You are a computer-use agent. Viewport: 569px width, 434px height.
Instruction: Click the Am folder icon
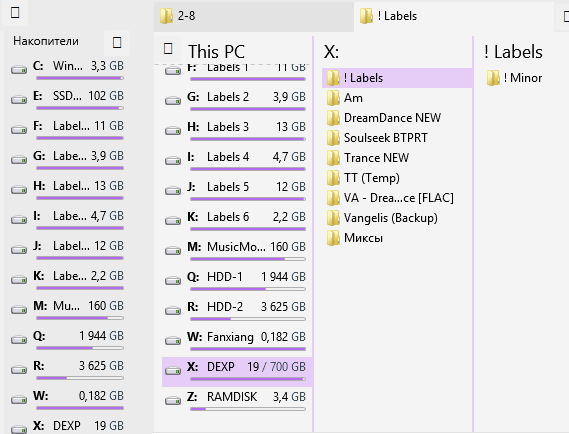(333, 98)
